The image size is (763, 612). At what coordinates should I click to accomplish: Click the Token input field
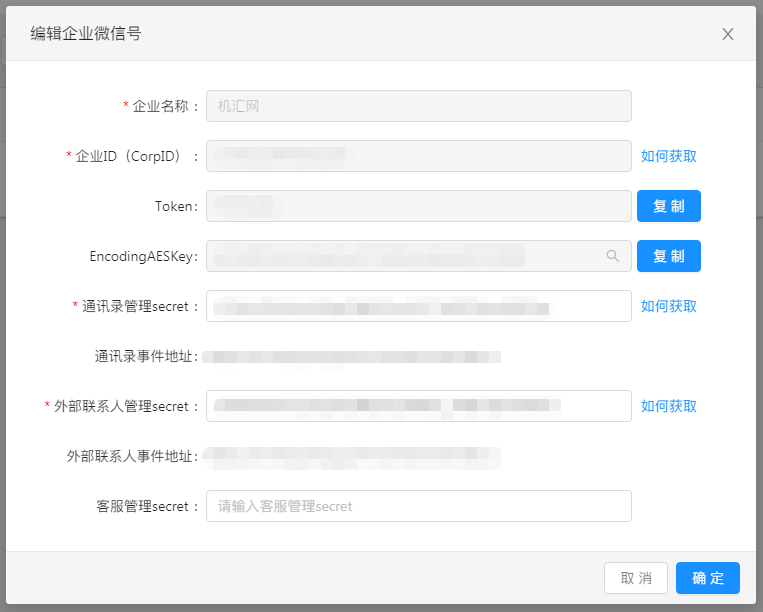[418, 206]
